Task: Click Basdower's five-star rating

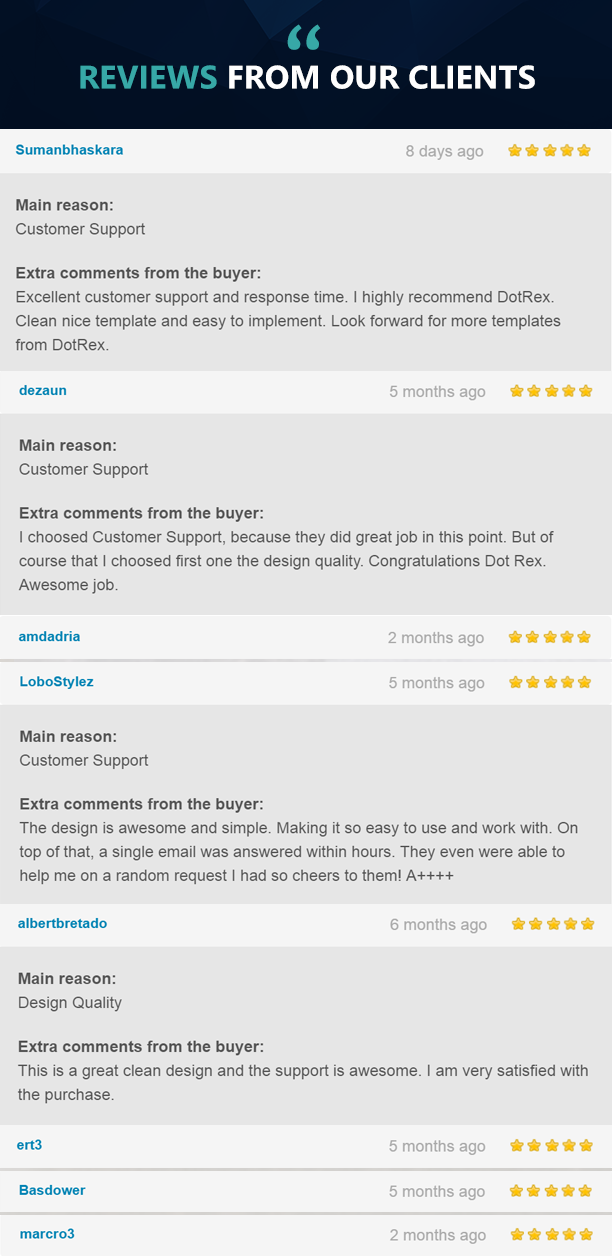Action: coord(551,1190)
